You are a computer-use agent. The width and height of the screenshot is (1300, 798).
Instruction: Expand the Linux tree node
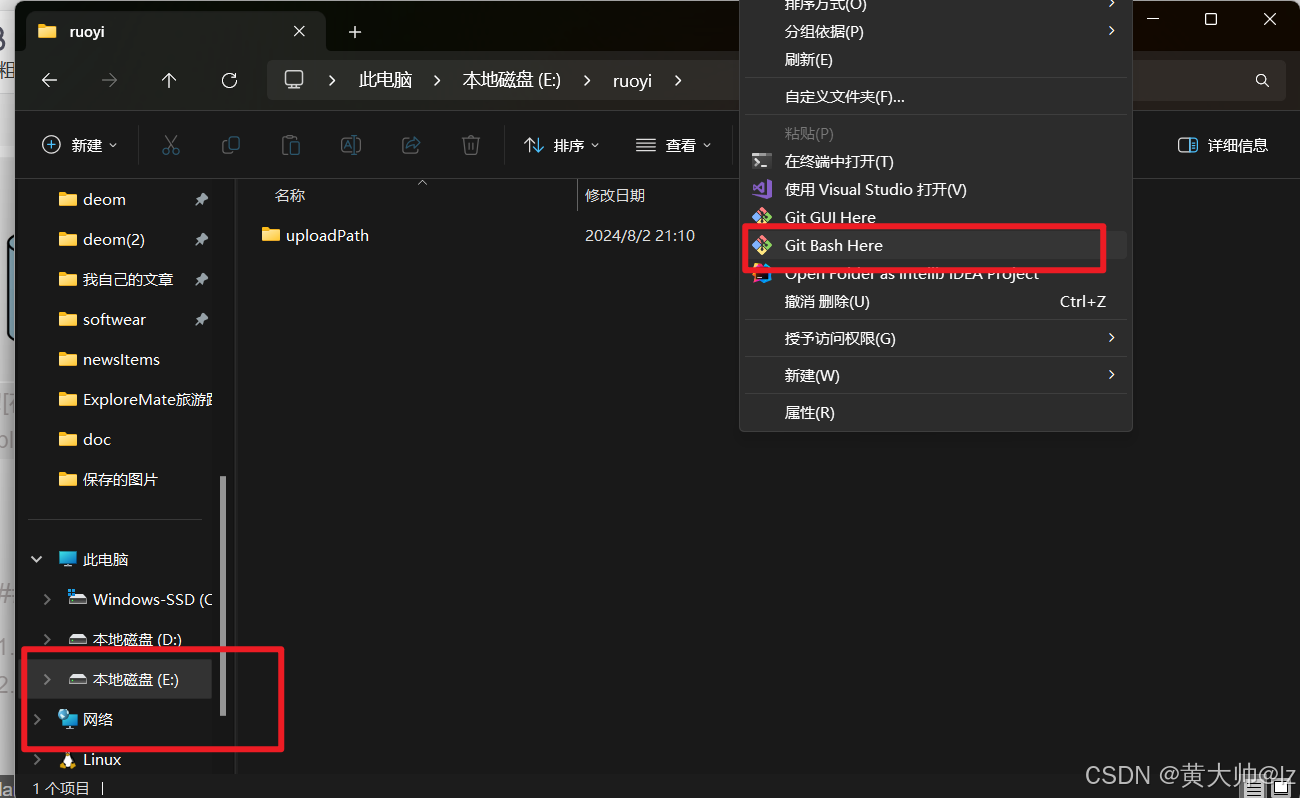pos(37,760)
